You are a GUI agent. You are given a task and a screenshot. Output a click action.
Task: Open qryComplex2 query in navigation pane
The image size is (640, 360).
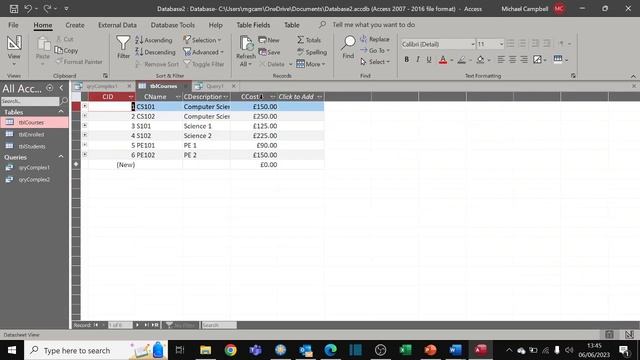tap(34, 180)
